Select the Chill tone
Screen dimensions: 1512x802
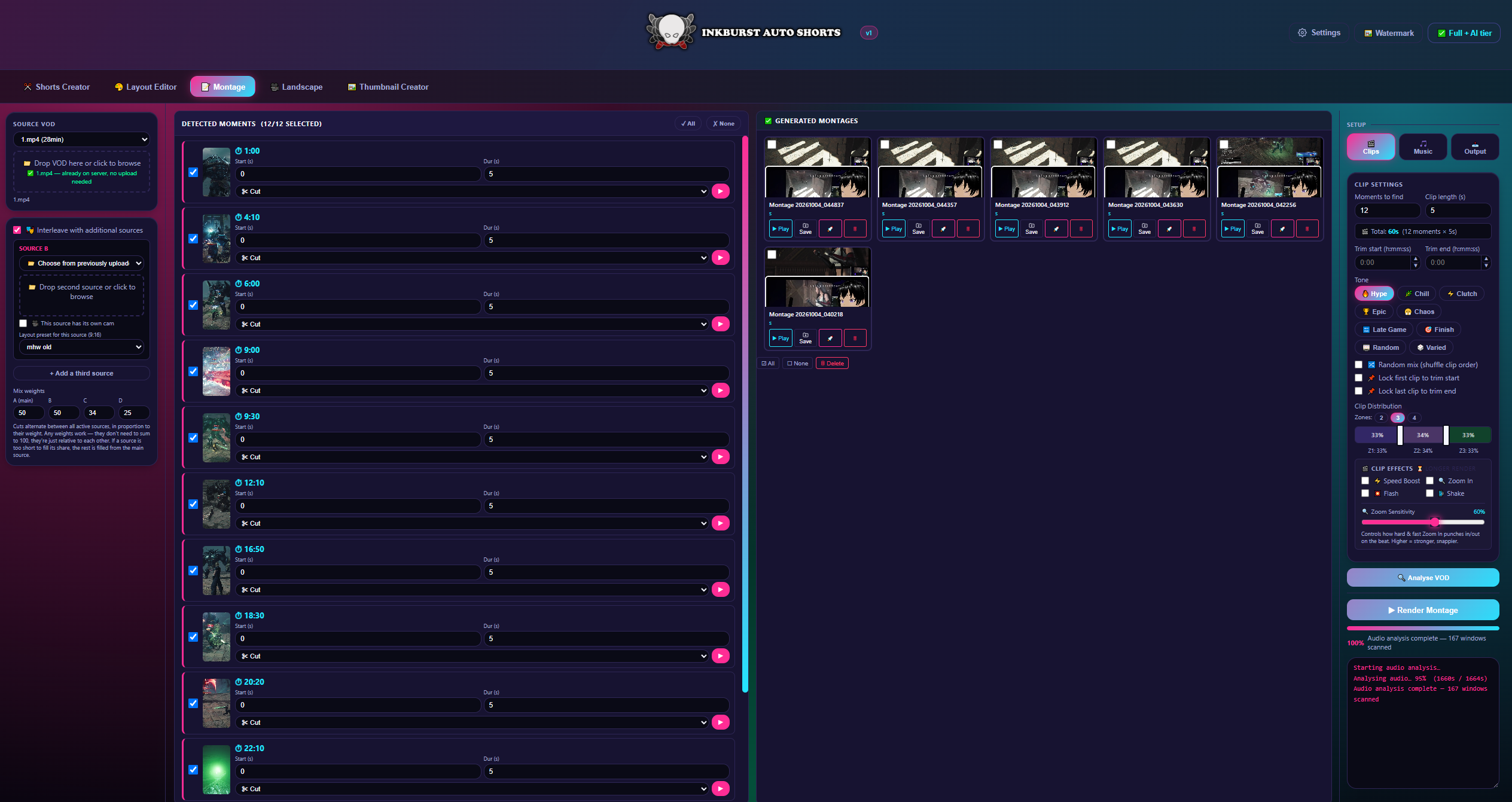pyautogui.click(x=1416, y=294)
